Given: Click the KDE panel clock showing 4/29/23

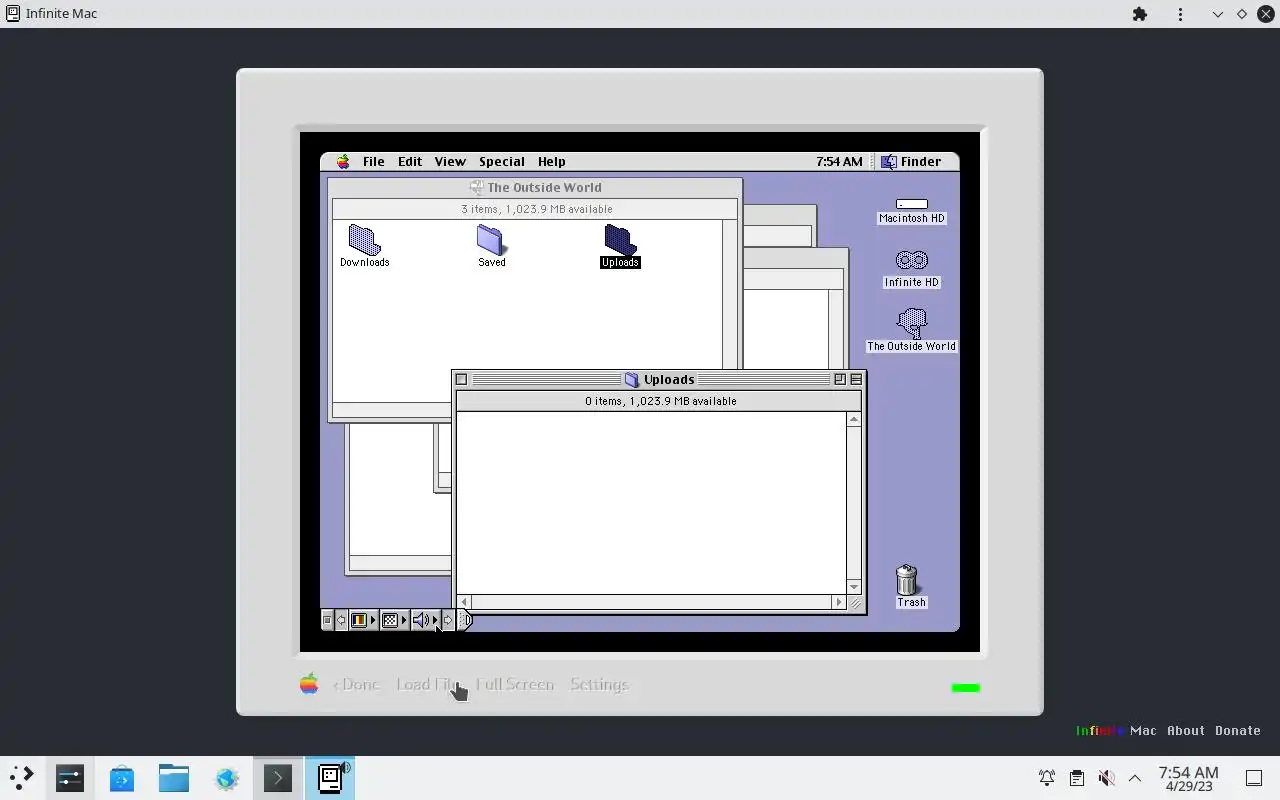Looking at the screenshot, I should pos(1189,778).
